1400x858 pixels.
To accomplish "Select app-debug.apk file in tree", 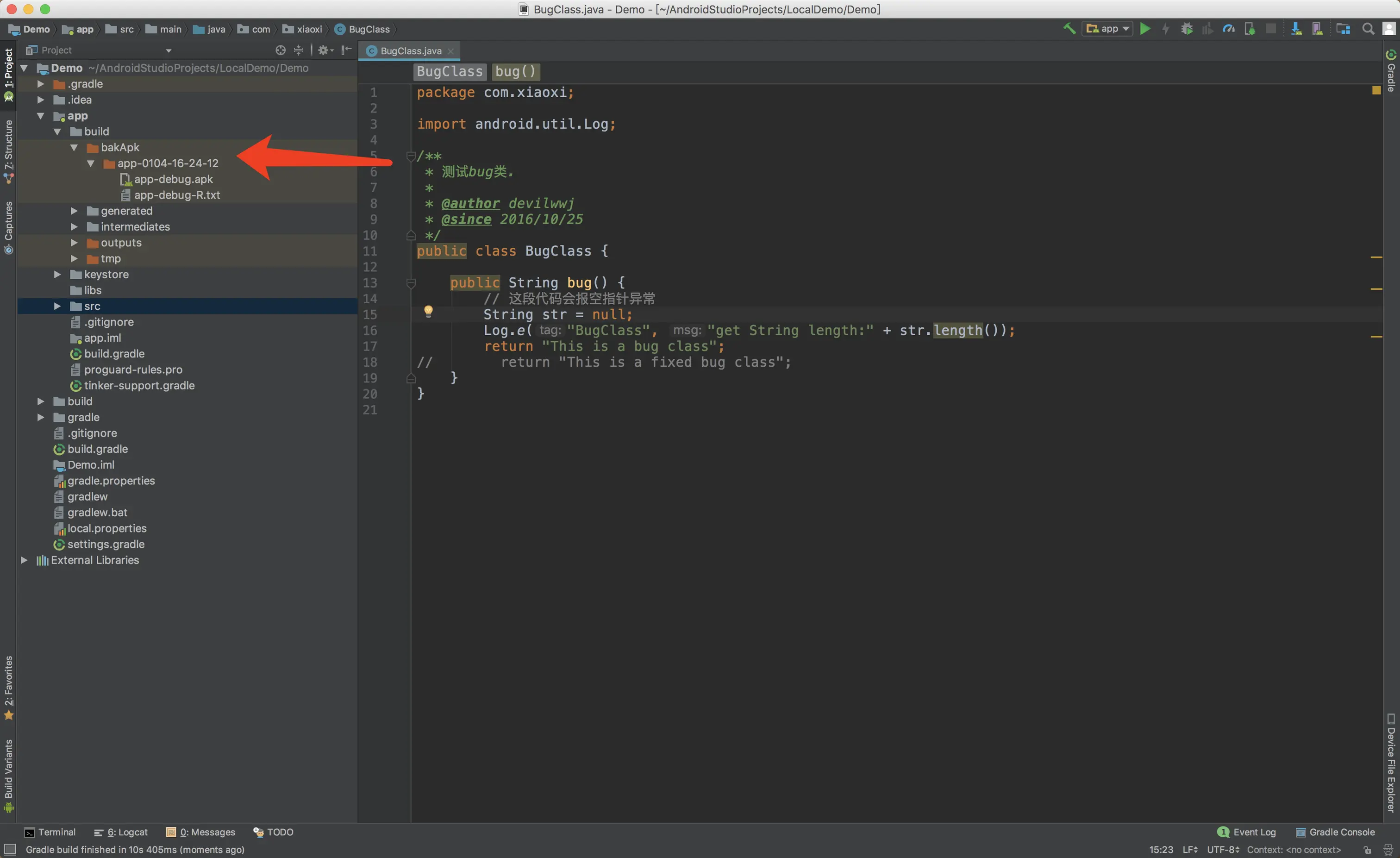I will pyautogui.click(x=167, y=180).
